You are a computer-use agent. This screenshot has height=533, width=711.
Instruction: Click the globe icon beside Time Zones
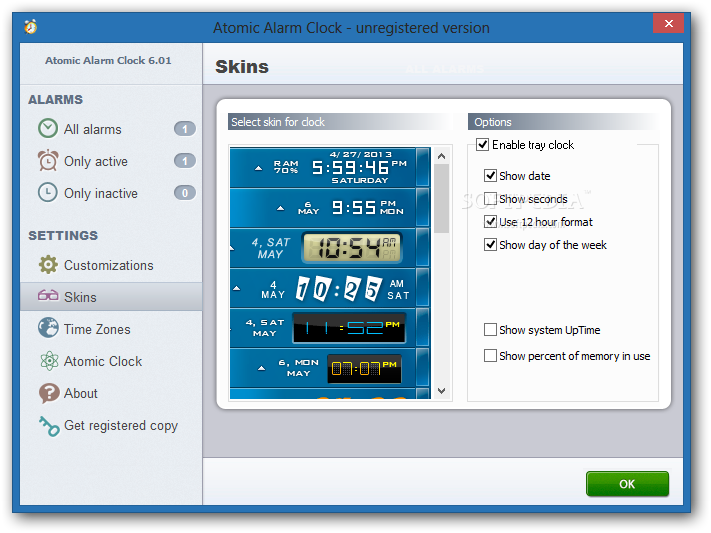pyautogui.click(x=48, y=328)
